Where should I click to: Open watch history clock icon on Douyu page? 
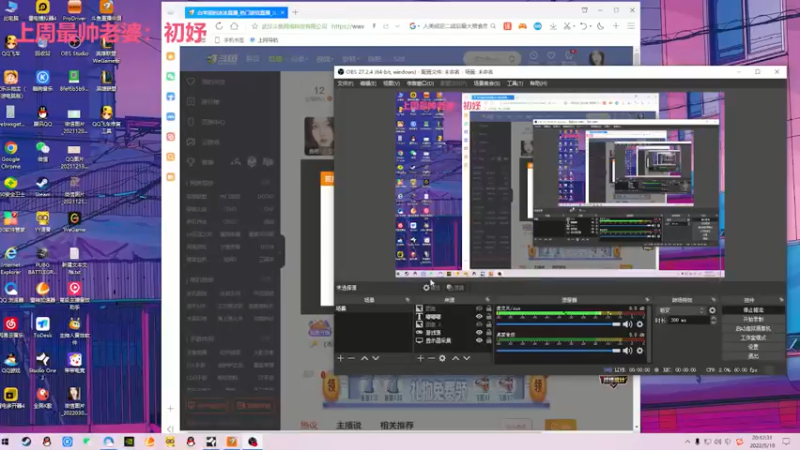tap(533, 57)
